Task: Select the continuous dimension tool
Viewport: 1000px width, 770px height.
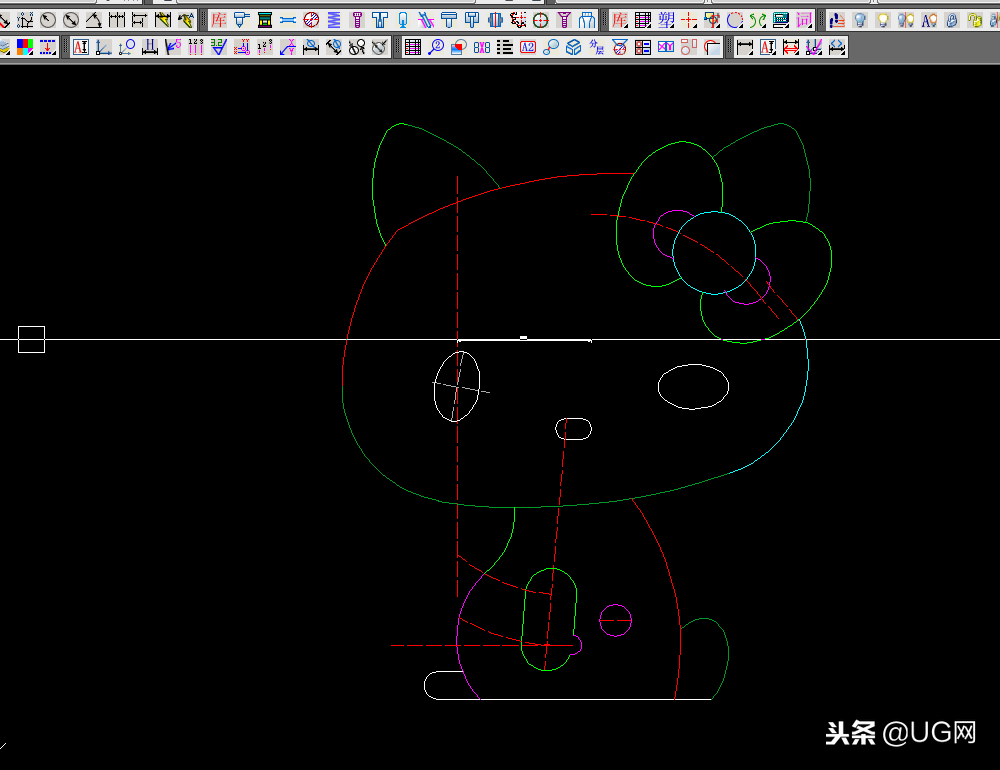Action: pyautogui.click(x=117, y=20)
